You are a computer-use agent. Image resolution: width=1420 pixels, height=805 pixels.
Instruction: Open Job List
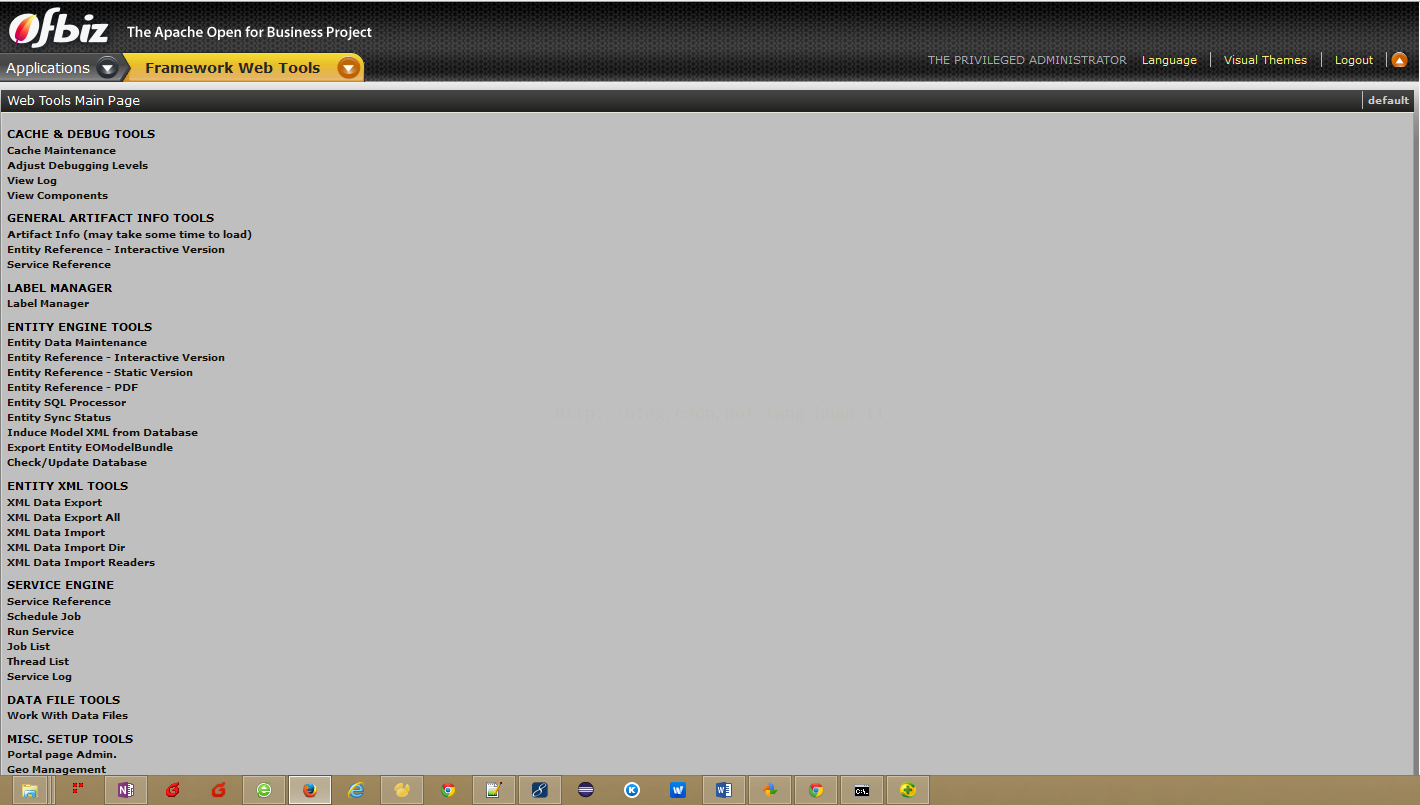(28, 647)
